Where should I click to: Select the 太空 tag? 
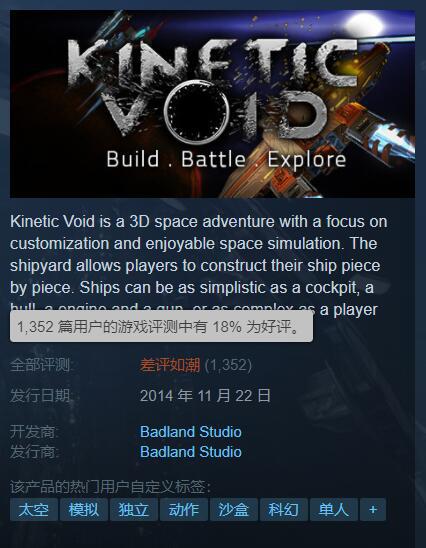[x=34, y=510]
